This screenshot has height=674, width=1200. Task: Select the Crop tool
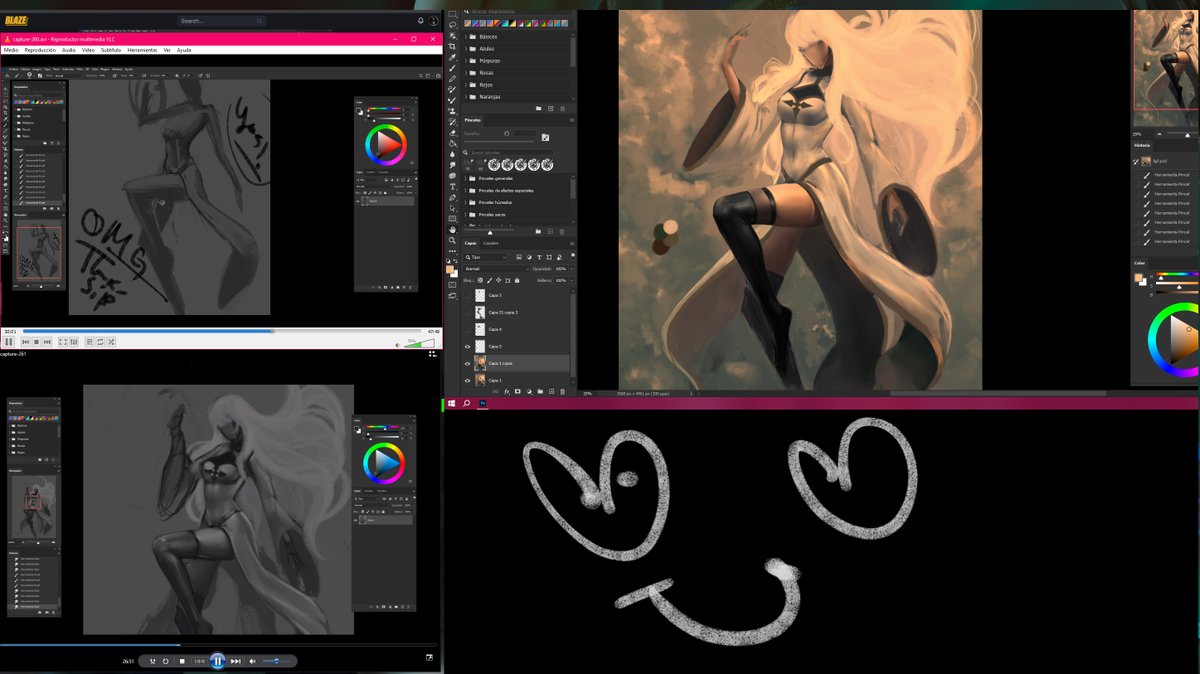tap(452, 47)
